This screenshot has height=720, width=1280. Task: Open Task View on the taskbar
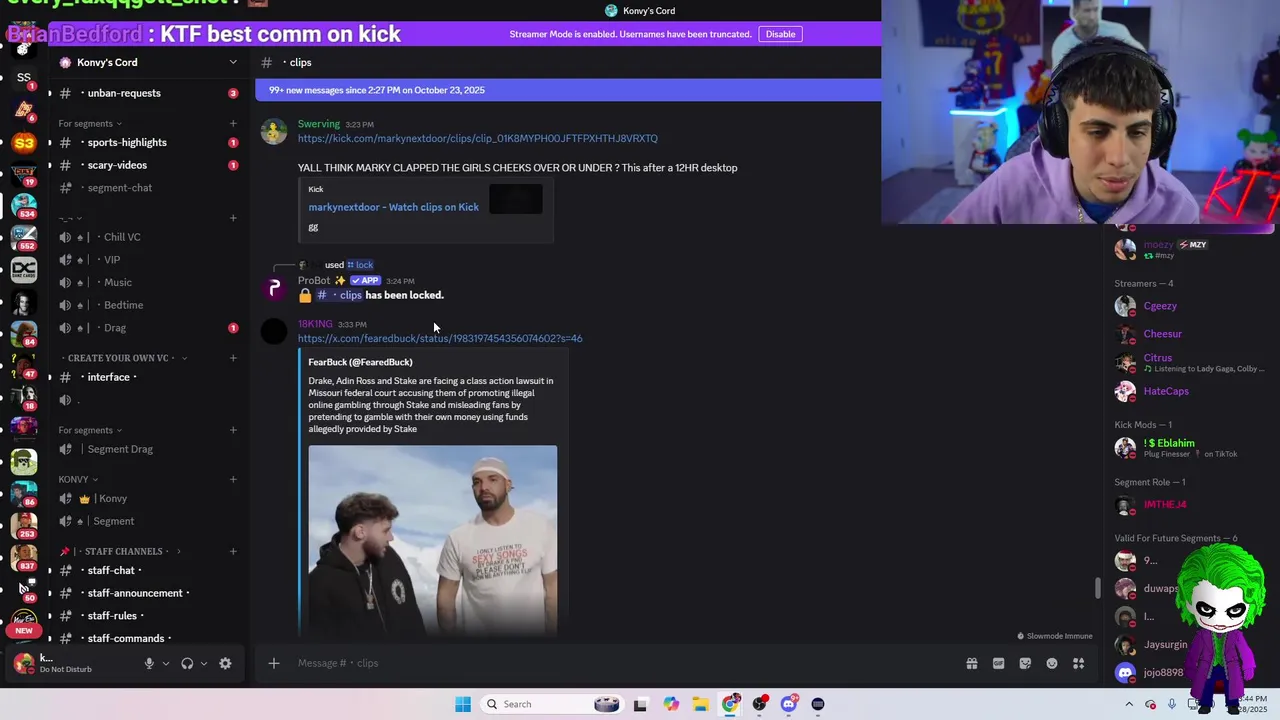[x=641, y=704]
